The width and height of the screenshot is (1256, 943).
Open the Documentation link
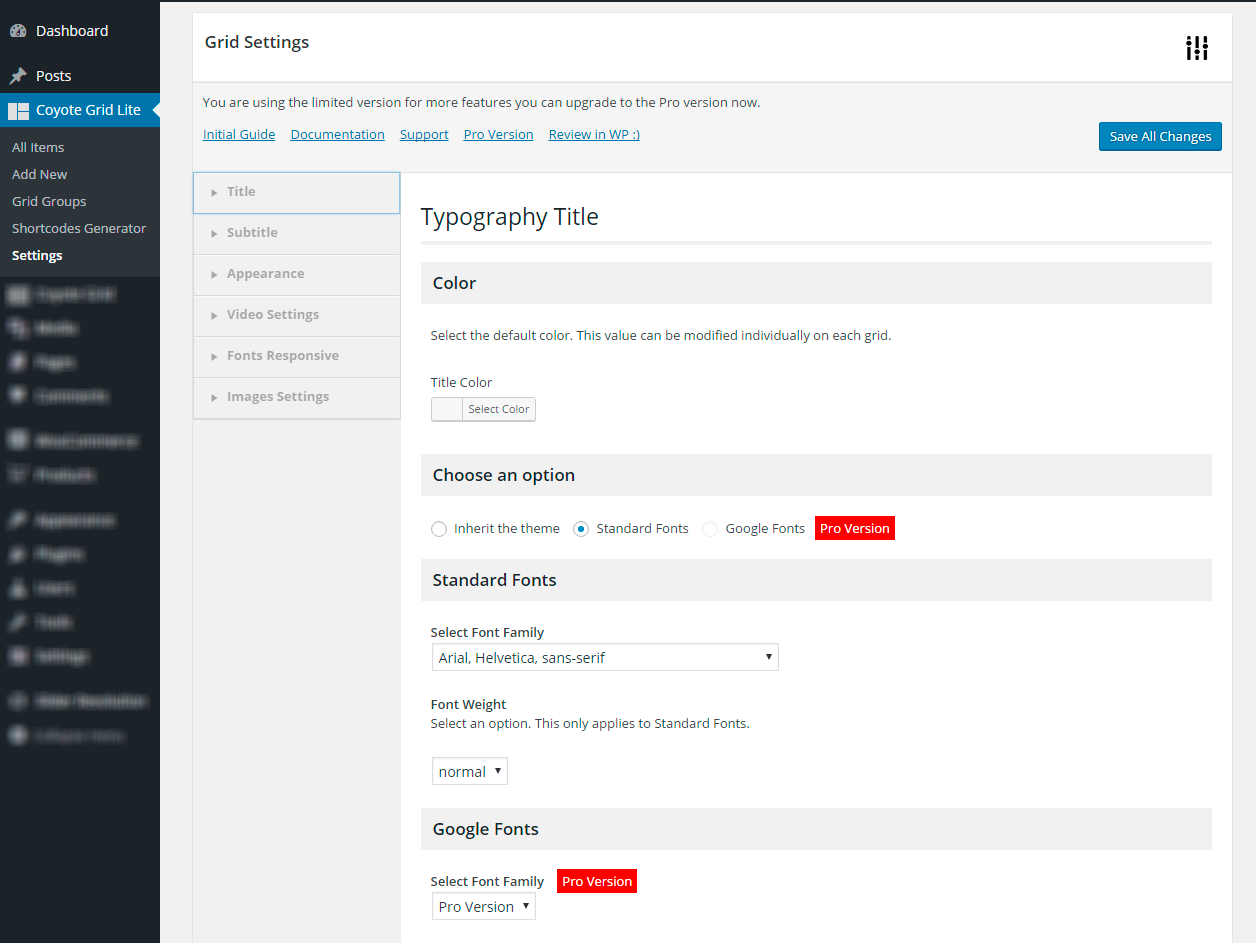pyautogui.click(x=337, y=134)
